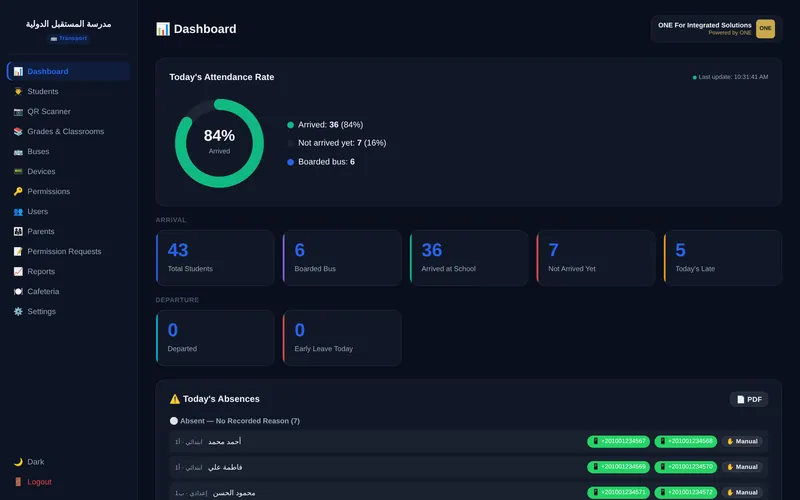Click the moon icon beside Dark
Screen dimensions: 800x500
18,462
